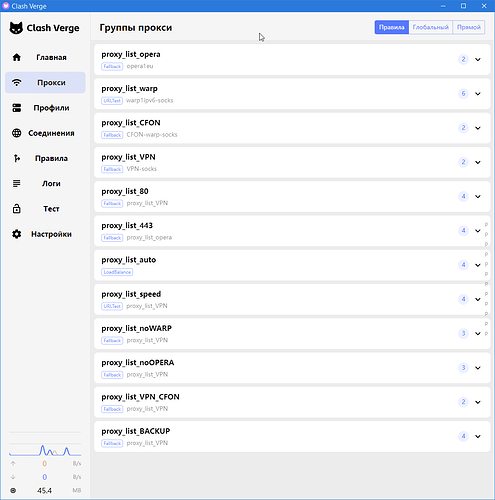
Task: Click the Clash Verge cat logo
Action: [x=16, y=28]
